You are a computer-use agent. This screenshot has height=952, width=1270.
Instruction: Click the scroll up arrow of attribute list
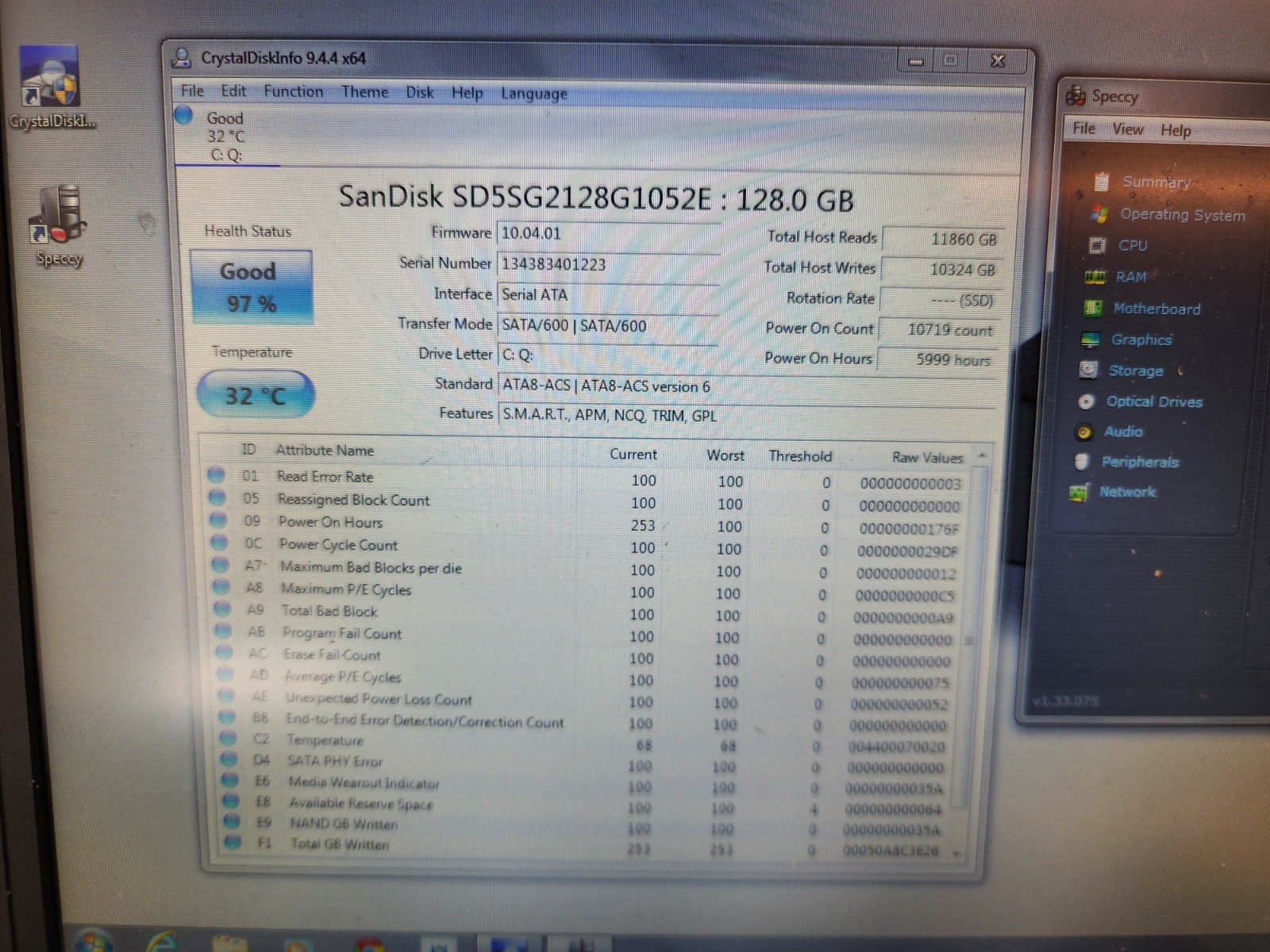(982, 455)
